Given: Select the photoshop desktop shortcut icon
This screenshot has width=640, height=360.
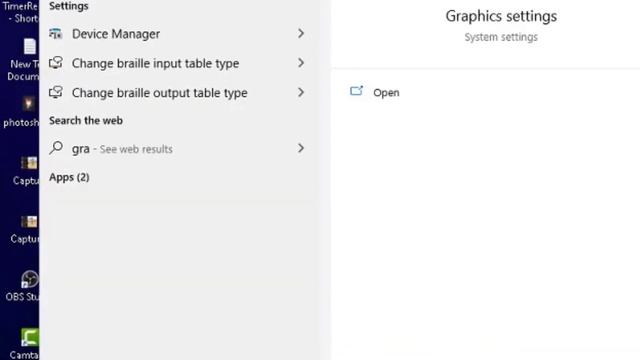Looking at the screenshot, I should click(x=29, y=104).
